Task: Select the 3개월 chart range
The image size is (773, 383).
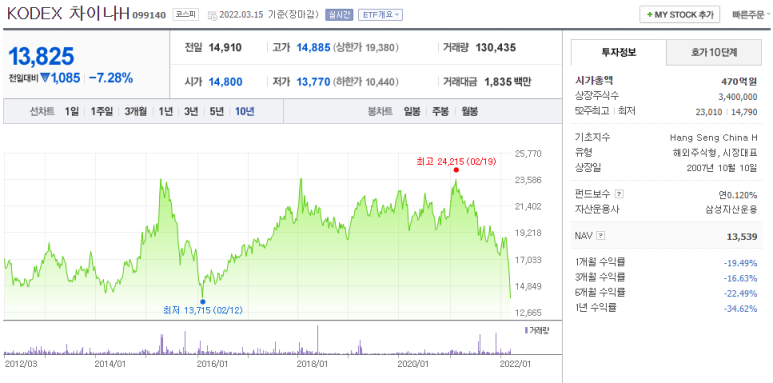Action: [136, 111]
